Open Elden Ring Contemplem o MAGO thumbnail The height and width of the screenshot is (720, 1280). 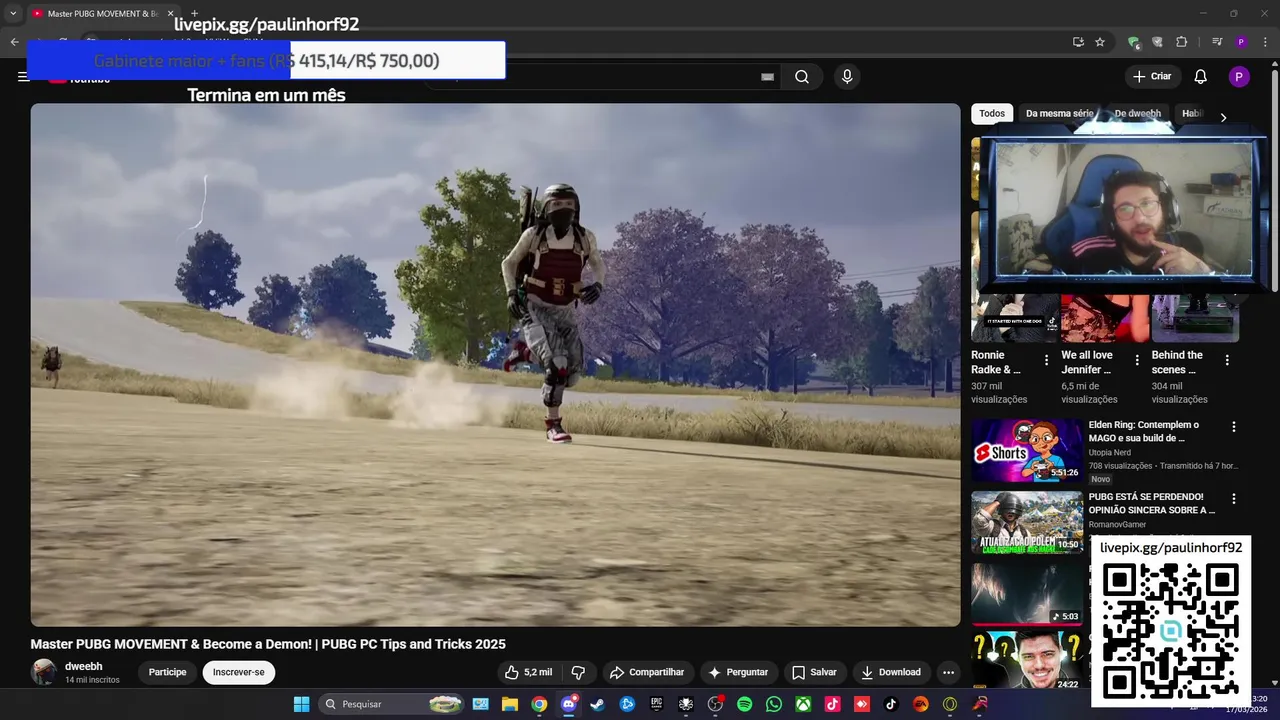point(1027,450)
